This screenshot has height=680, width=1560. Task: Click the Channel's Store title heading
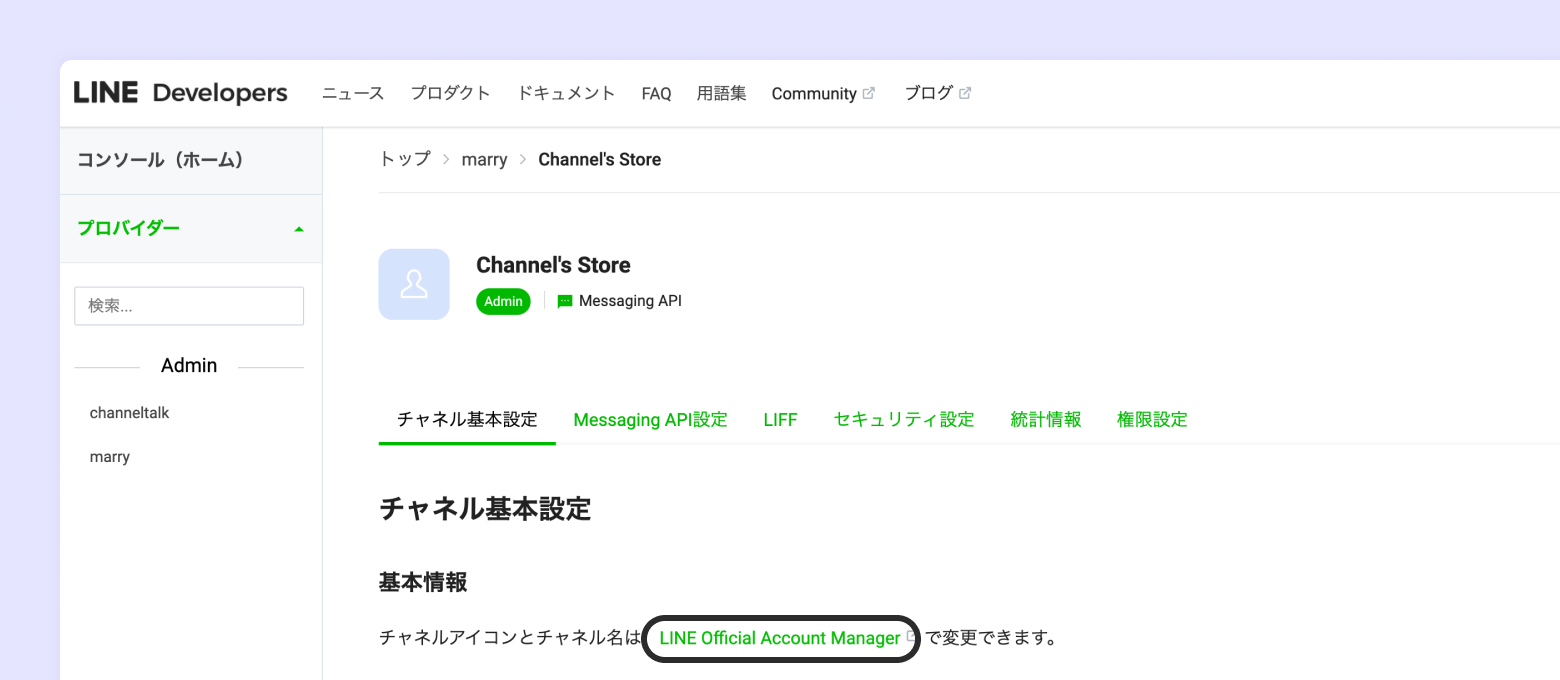point(553,265)
